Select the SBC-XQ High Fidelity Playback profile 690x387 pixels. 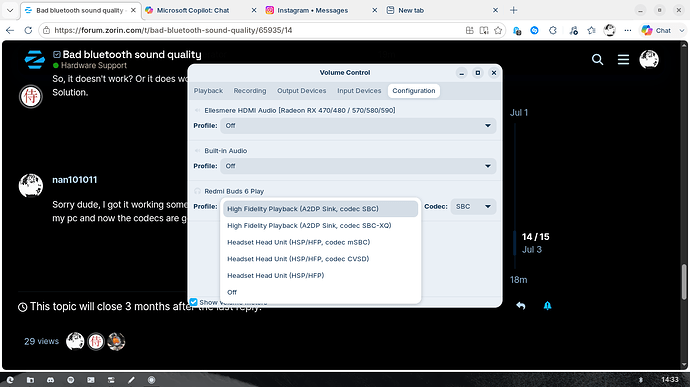309,225
